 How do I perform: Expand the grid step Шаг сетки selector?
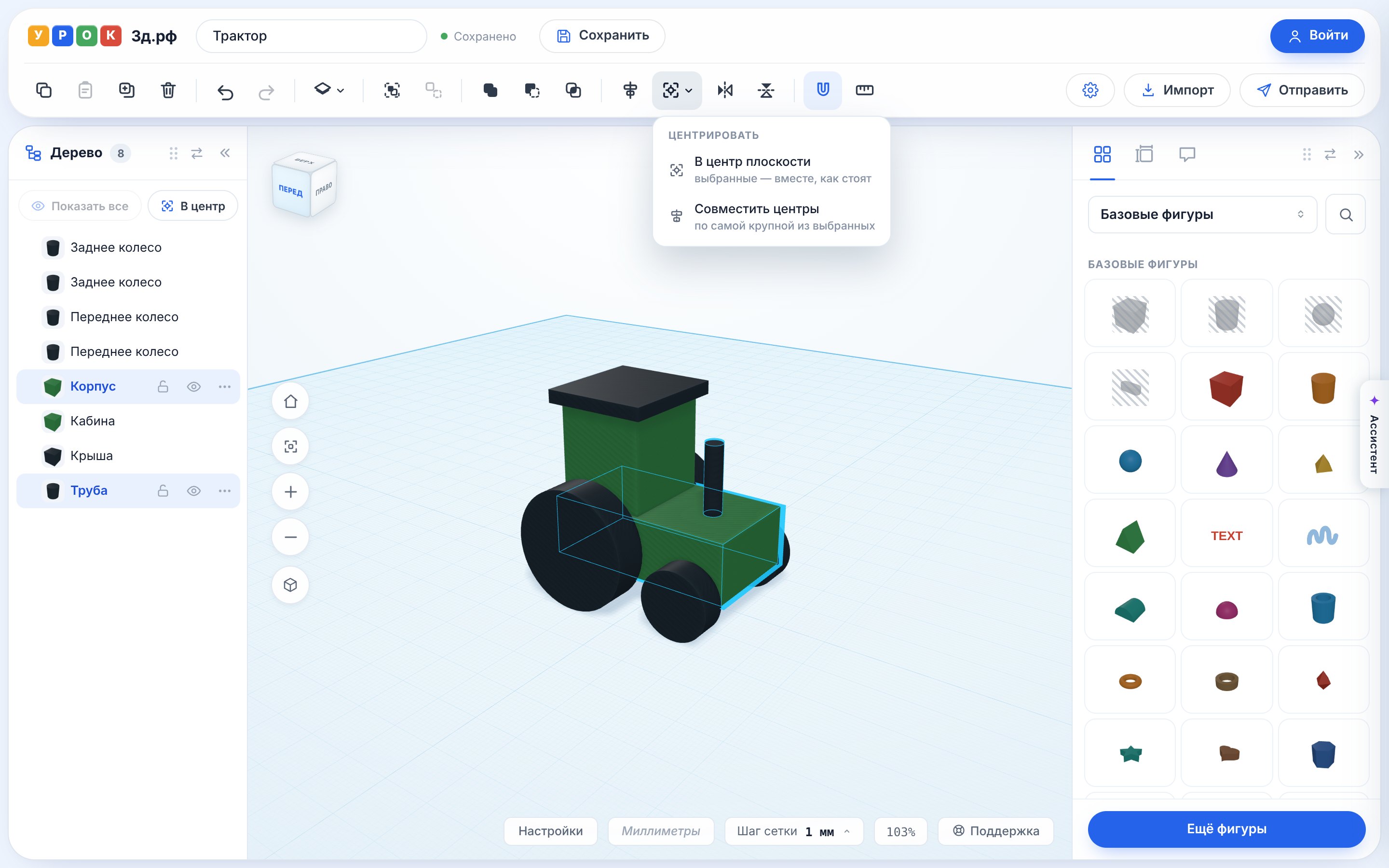point(794,831)
